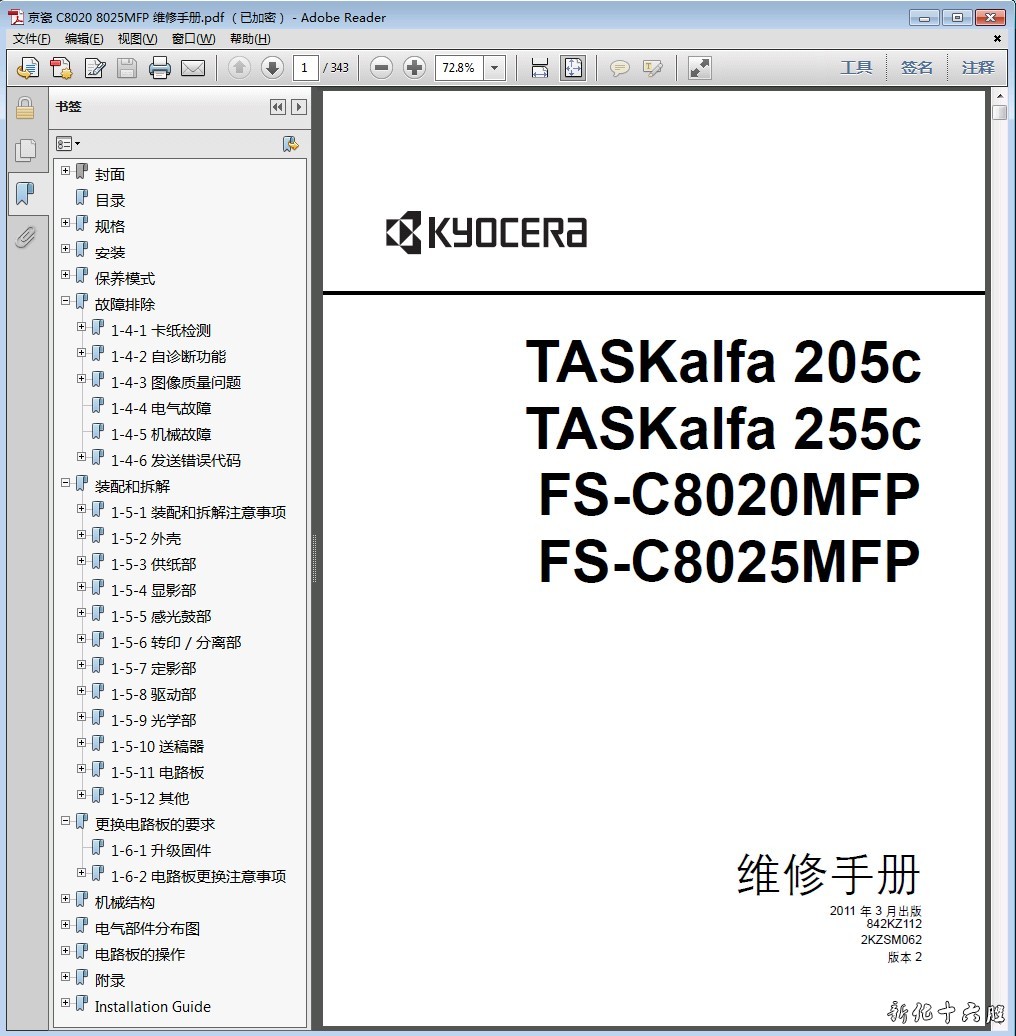Go to next page arrow

[x=272, y=68]
